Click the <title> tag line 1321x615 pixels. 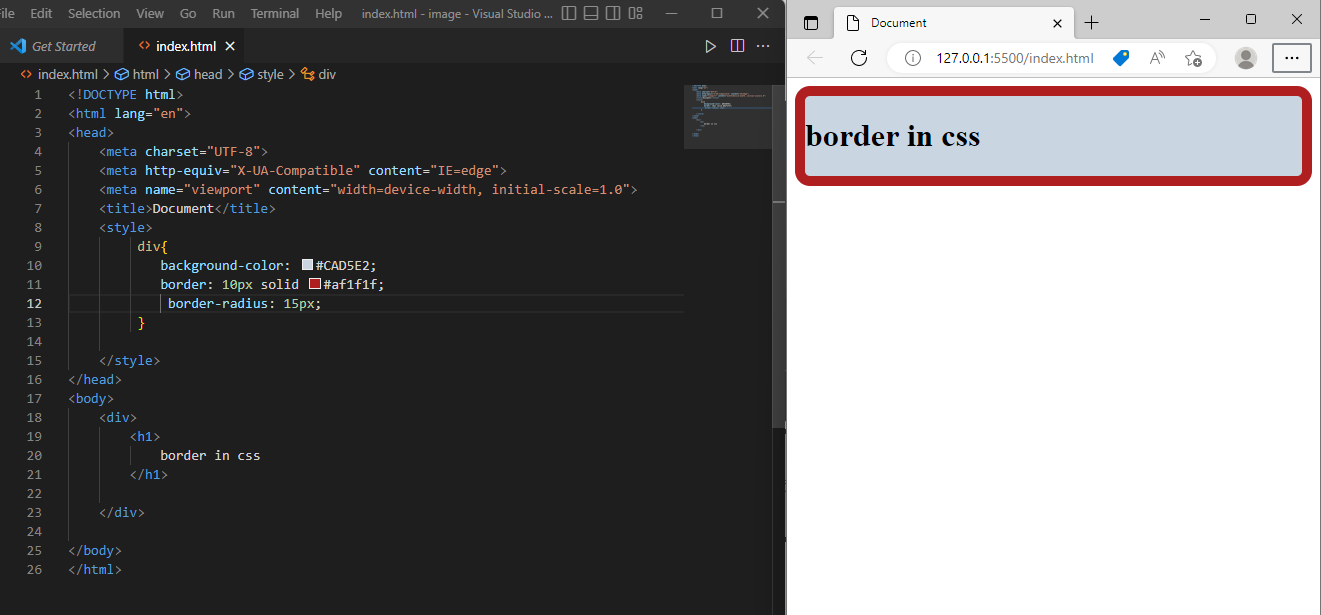(x=187, y=208)
